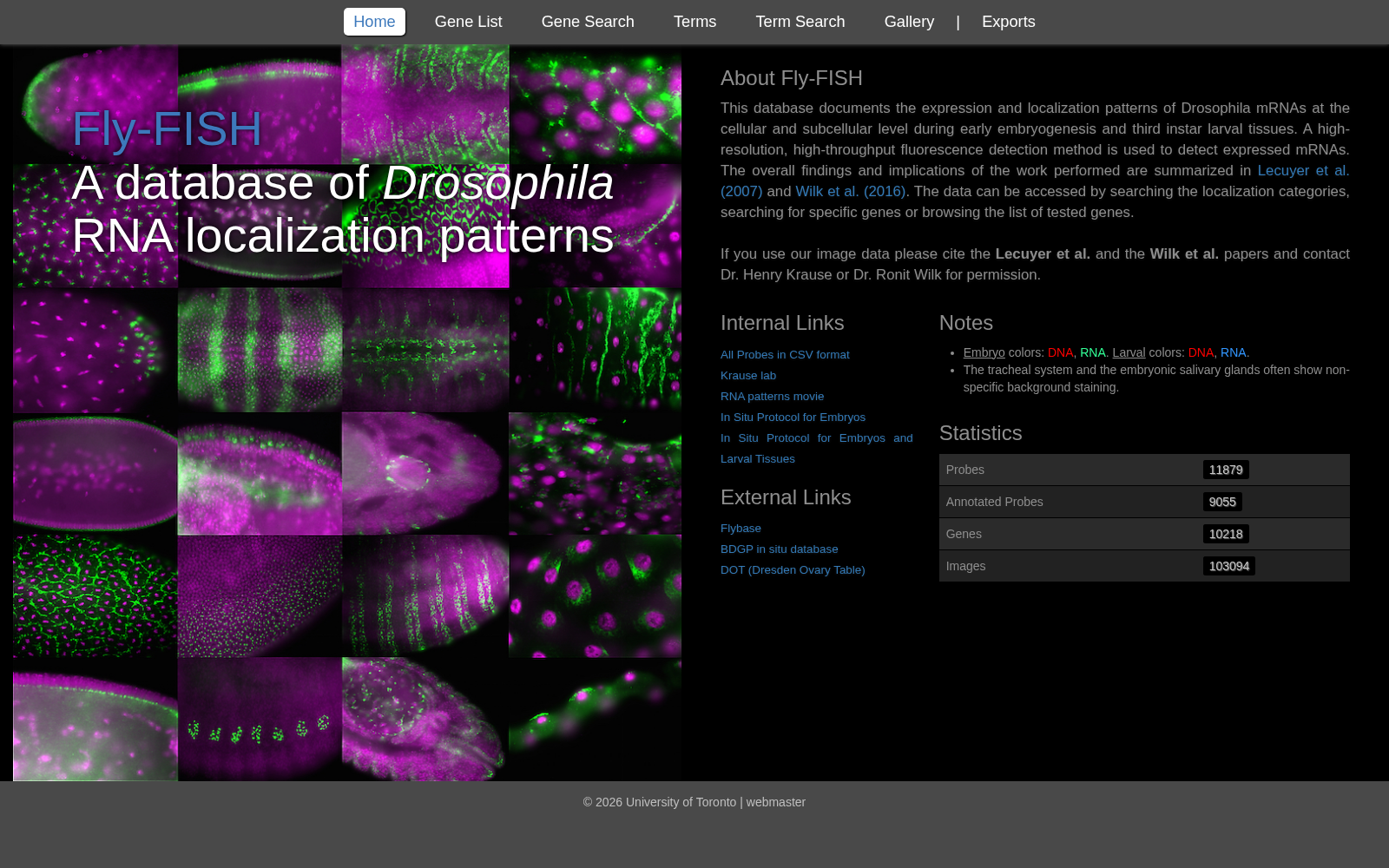Go to Gene List page
Image resolution: width=1389 pixels, height=868 pixels.
(468, 22)
